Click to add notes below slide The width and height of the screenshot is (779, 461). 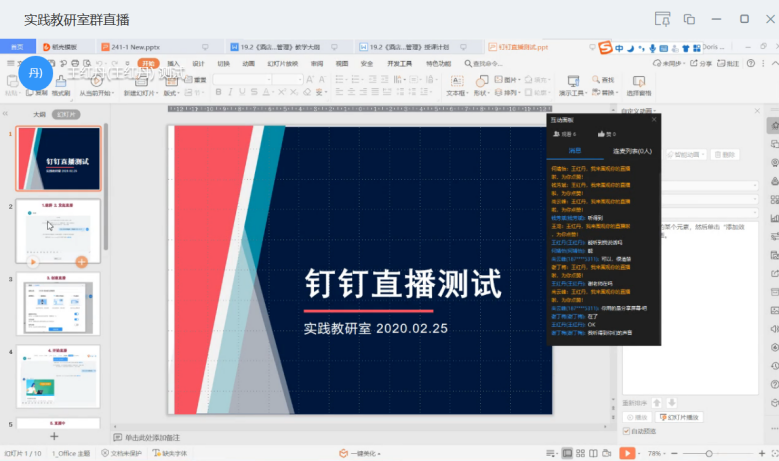[x=152, y=438]
